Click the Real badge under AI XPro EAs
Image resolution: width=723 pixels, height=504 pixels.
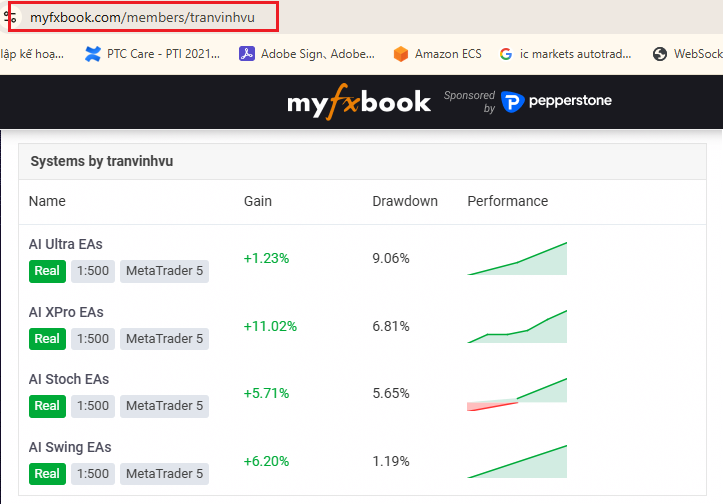pyautogui.click(x=47, y=338)
